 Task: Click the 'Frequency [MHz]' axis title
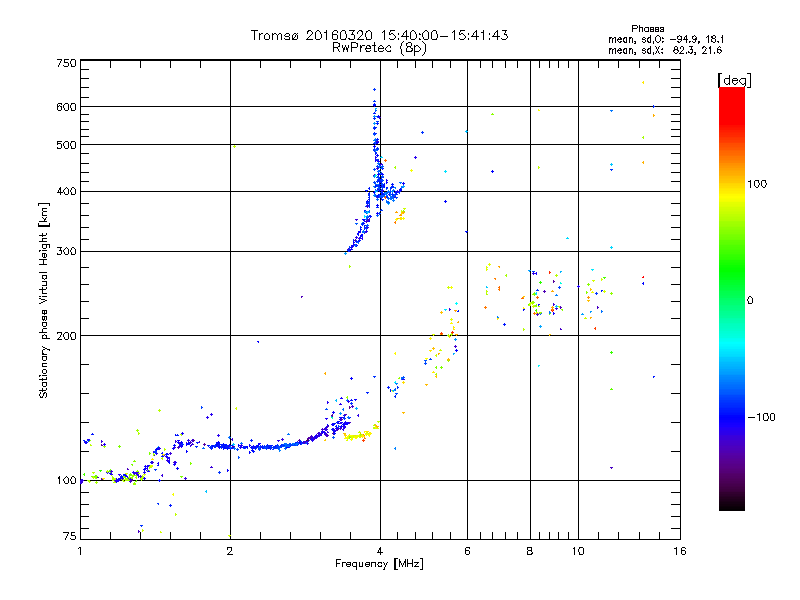tap(379, 564)
